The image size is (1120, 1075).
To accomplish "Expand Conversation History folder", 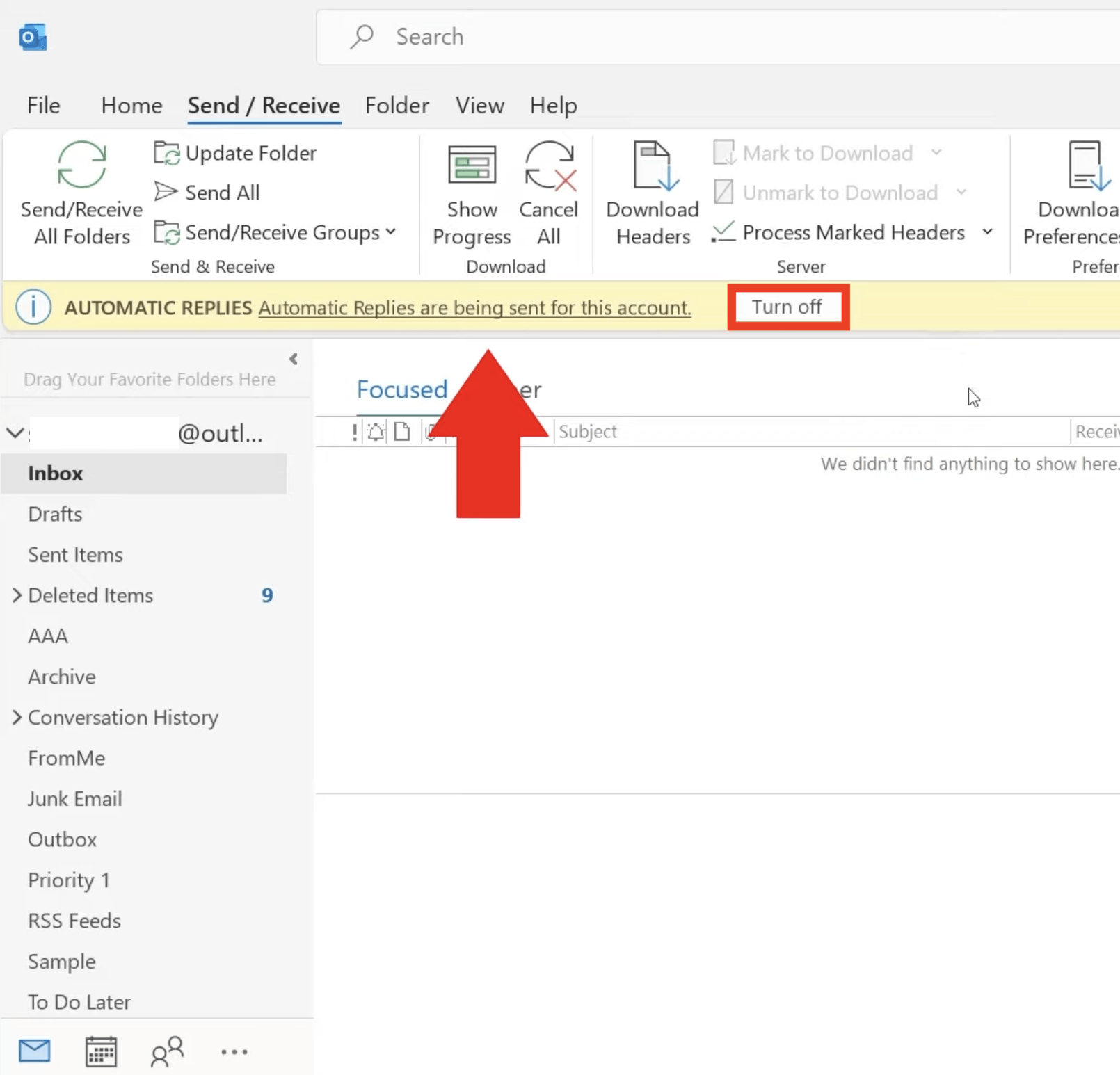I will point(17,717).
